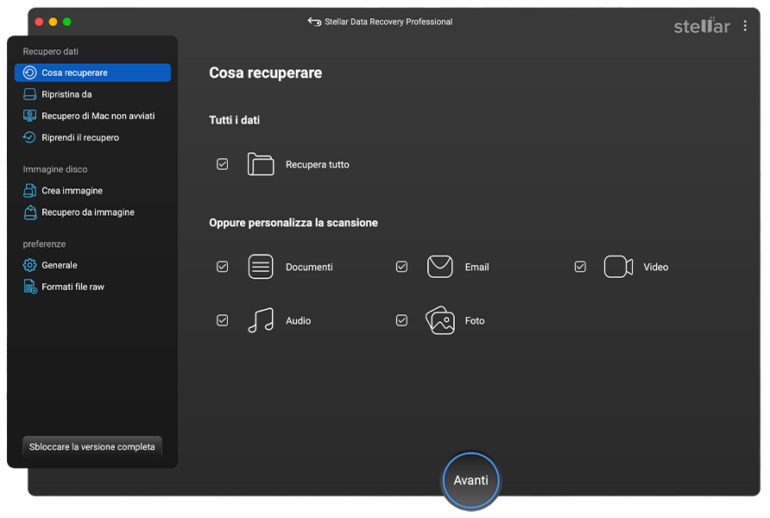Close the window with red button
Viewport: 770px width, 518px height.
point(39,22)
